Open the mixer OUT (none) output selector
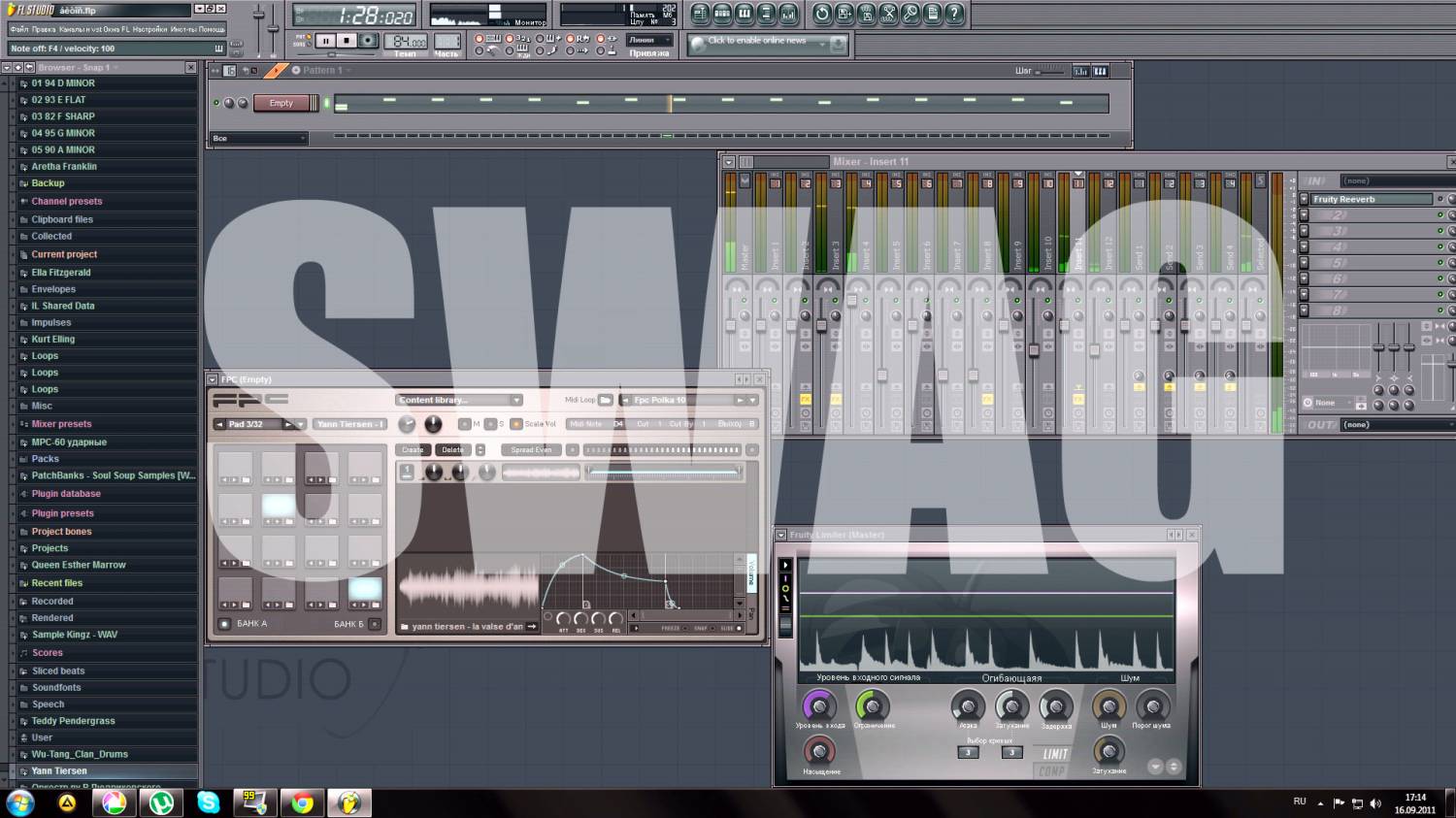The width and height of the screenshot is (1456, 818). pyautogui.click(x=1396, y=424)
